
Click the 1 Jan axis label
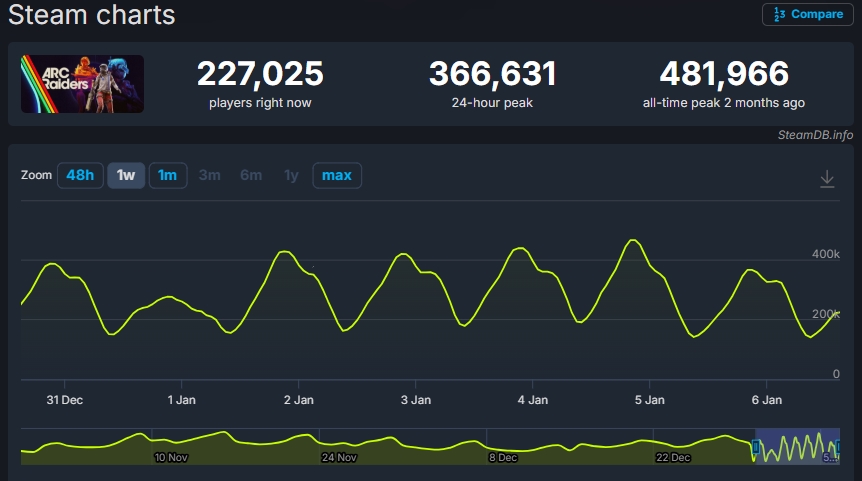[181, 400]
